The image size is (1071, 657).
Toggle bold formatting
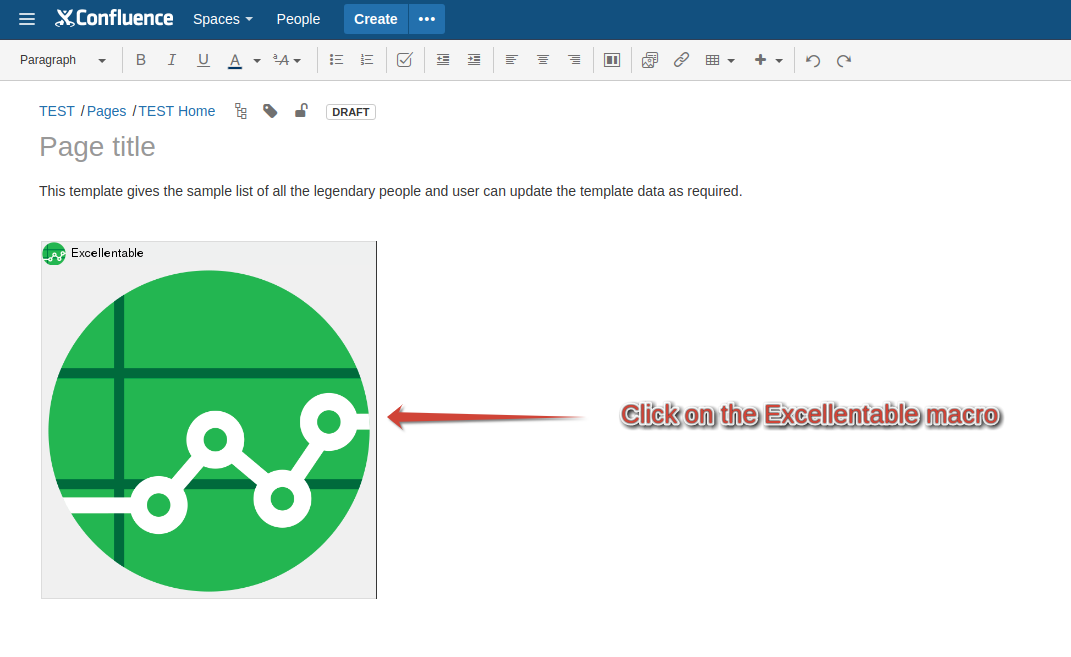tap(141, 60)
